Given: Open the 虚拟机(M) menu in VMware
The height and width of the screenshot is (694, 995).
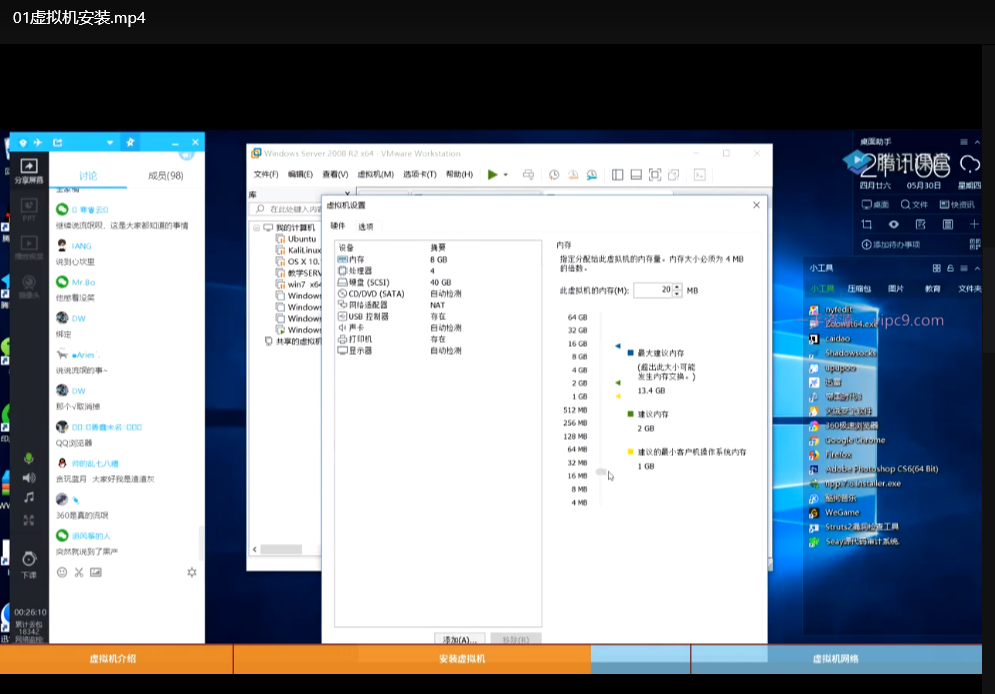Looking at the screenshot, I should (376, 174).
